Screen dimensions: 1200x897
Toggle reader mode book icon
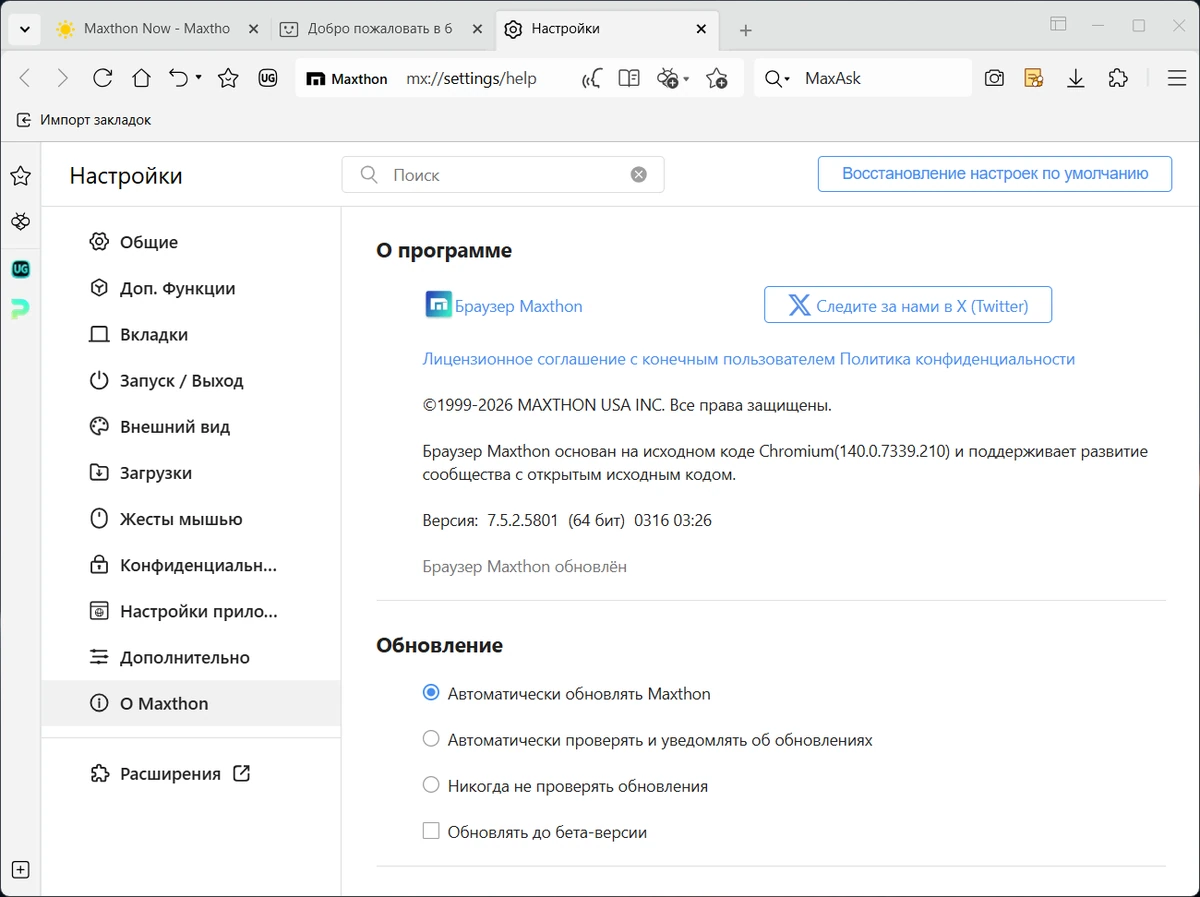point(629,78)
